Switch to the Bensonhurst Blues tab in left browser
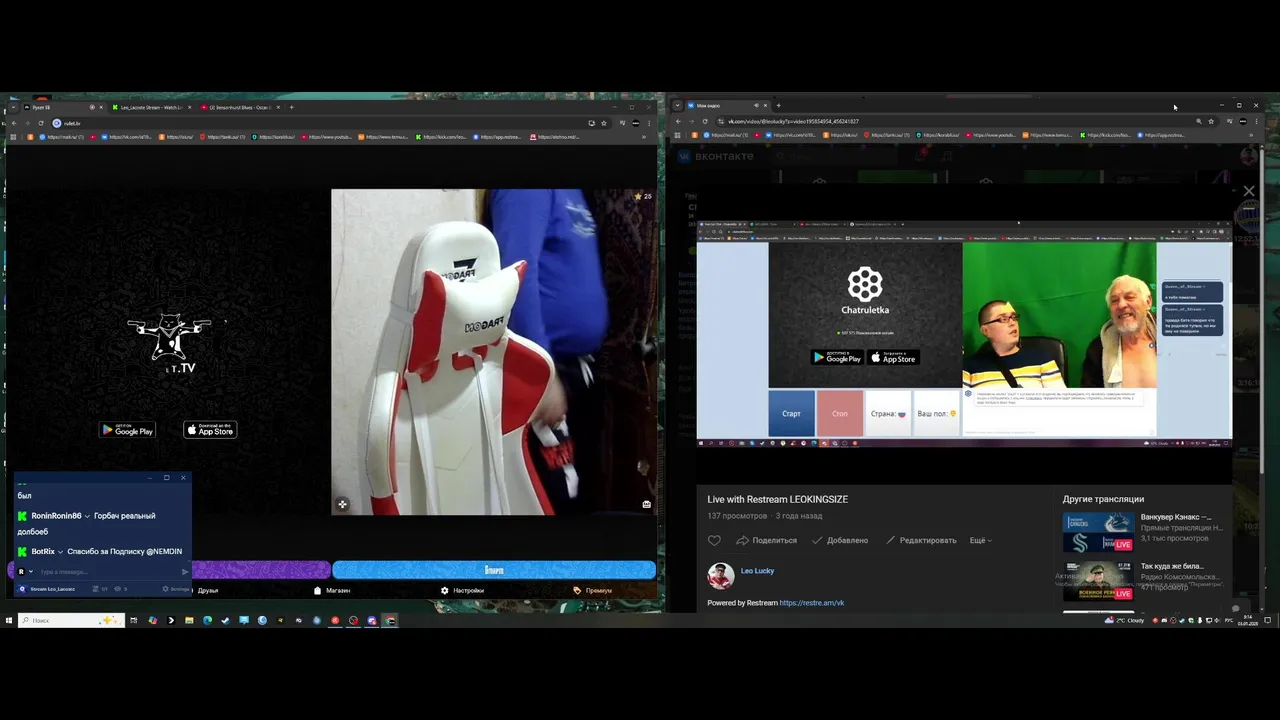Screen dimensions: 1280x720 pyautogui.click(x=238, y=107)
